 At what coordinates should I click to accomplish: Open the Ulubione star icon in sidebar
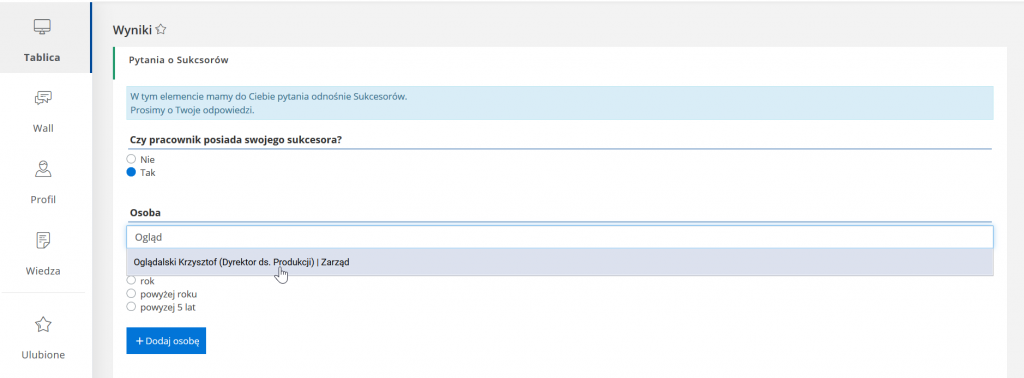pyautogui.click(x=42, y=324)
